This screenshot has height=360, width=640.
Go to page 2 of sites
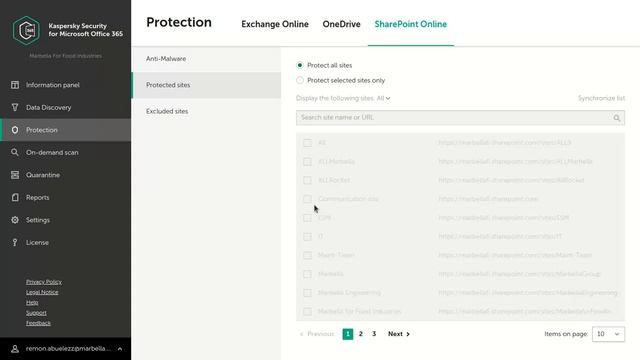pyautogui.click(x=361, y=334)
